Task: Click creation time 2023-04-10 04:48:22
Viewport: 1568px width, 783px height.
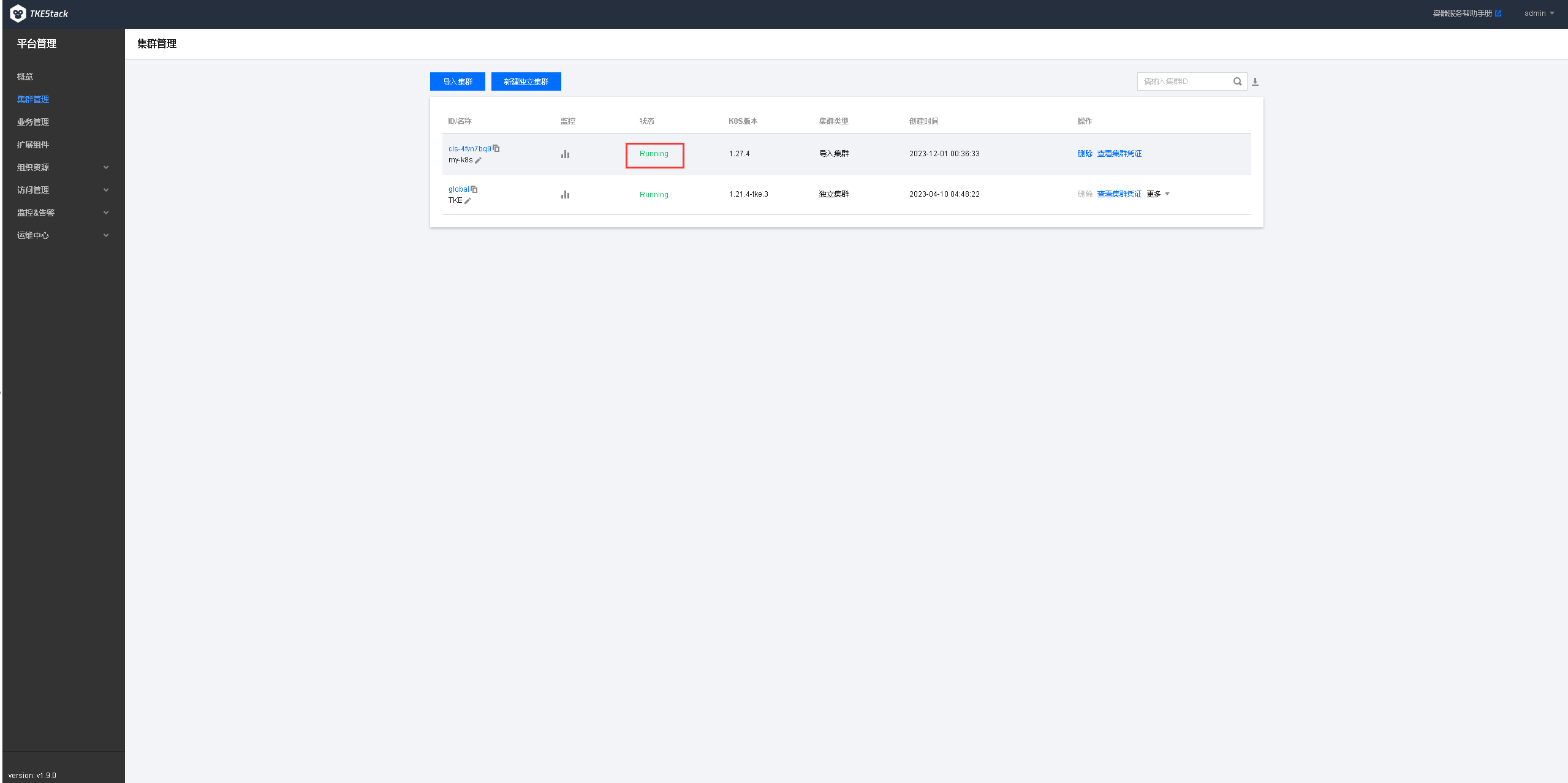Action: click(x=944, y=194)
